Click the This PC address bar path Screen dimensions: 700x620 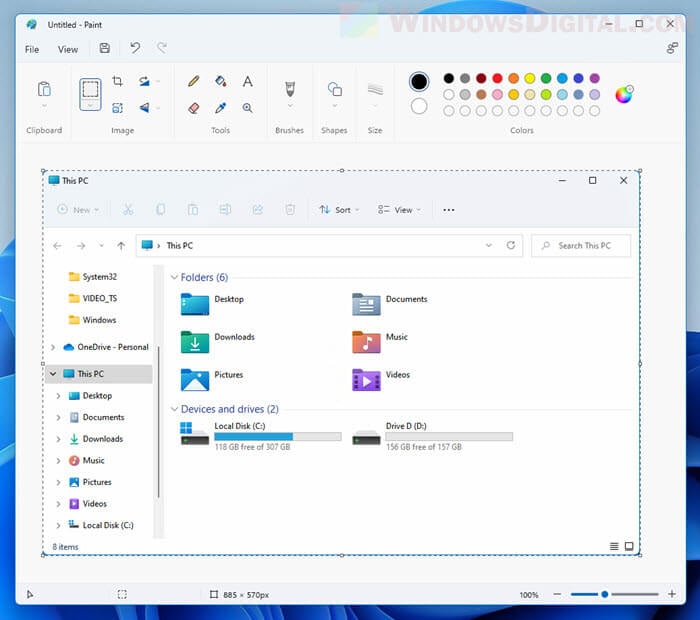tap(179, 246)
